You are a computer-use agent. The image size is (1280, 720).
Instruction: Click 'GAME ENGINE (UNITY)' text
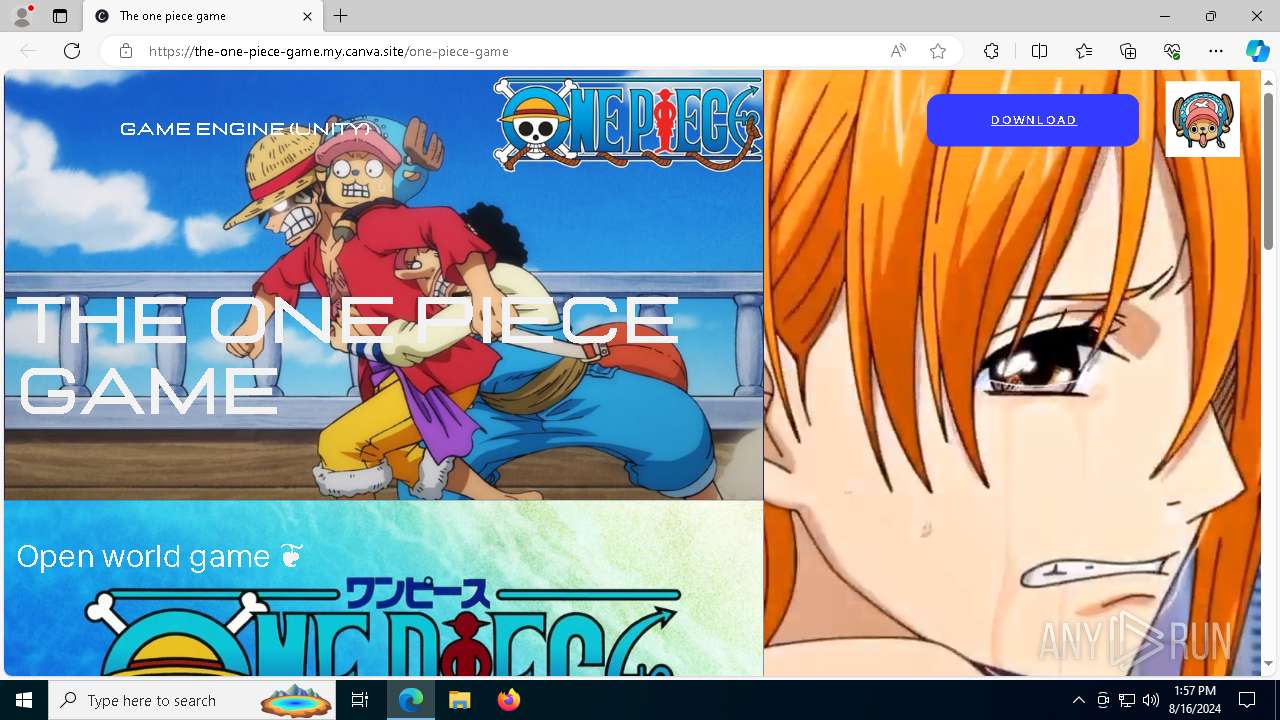click(245, 129)
